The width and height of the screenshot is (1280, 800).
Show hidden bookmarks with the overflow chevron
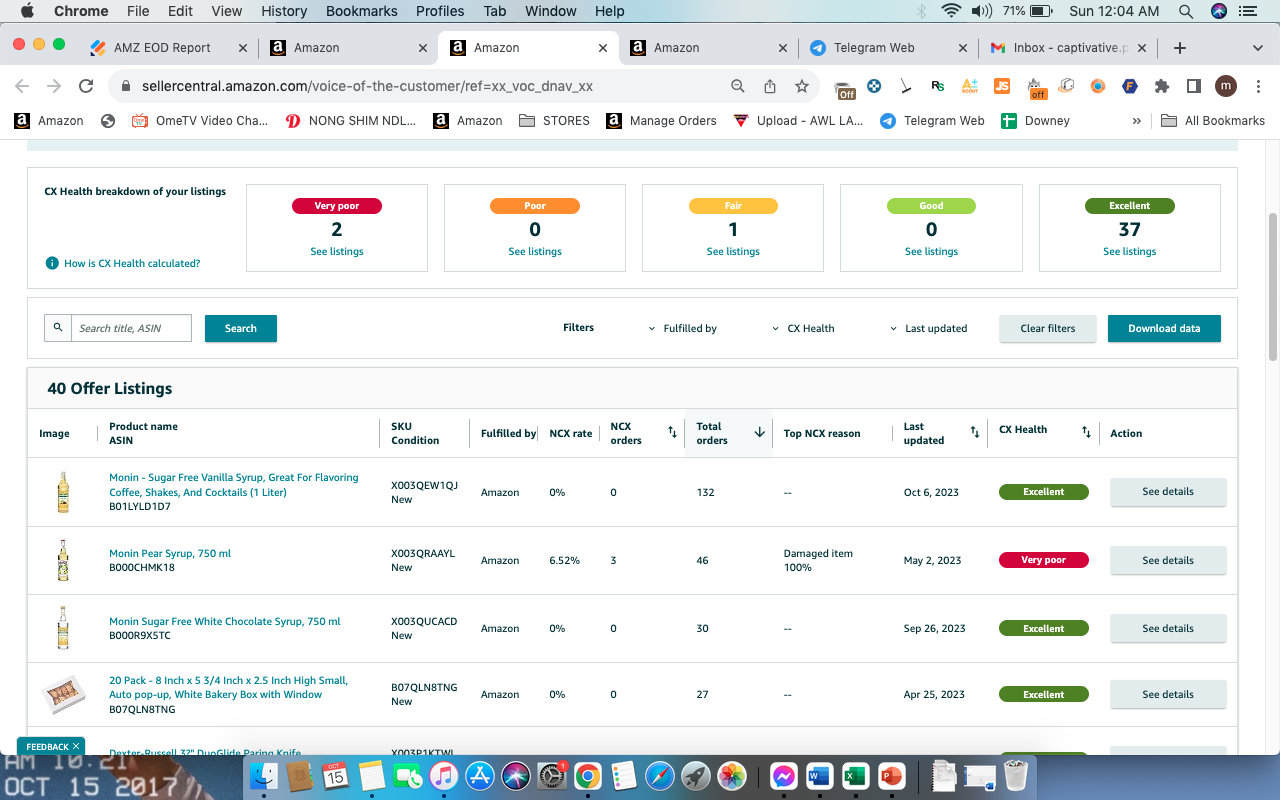pyautogui.click(x=1136, y=121)
